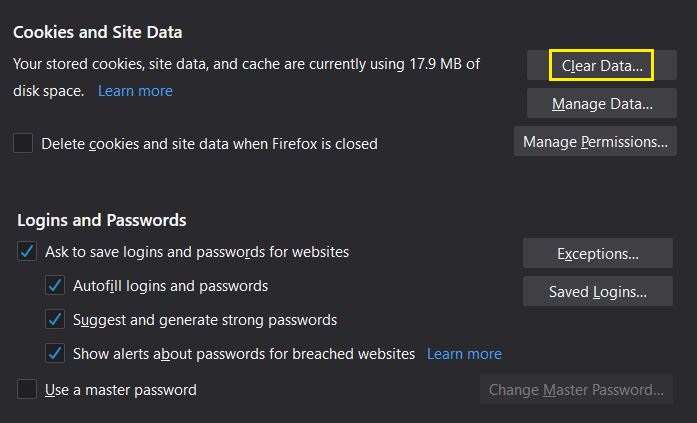The image size is (697, 423).
Task: Untick Suggest and generate strong passwords checkbox
Action: 55,319
